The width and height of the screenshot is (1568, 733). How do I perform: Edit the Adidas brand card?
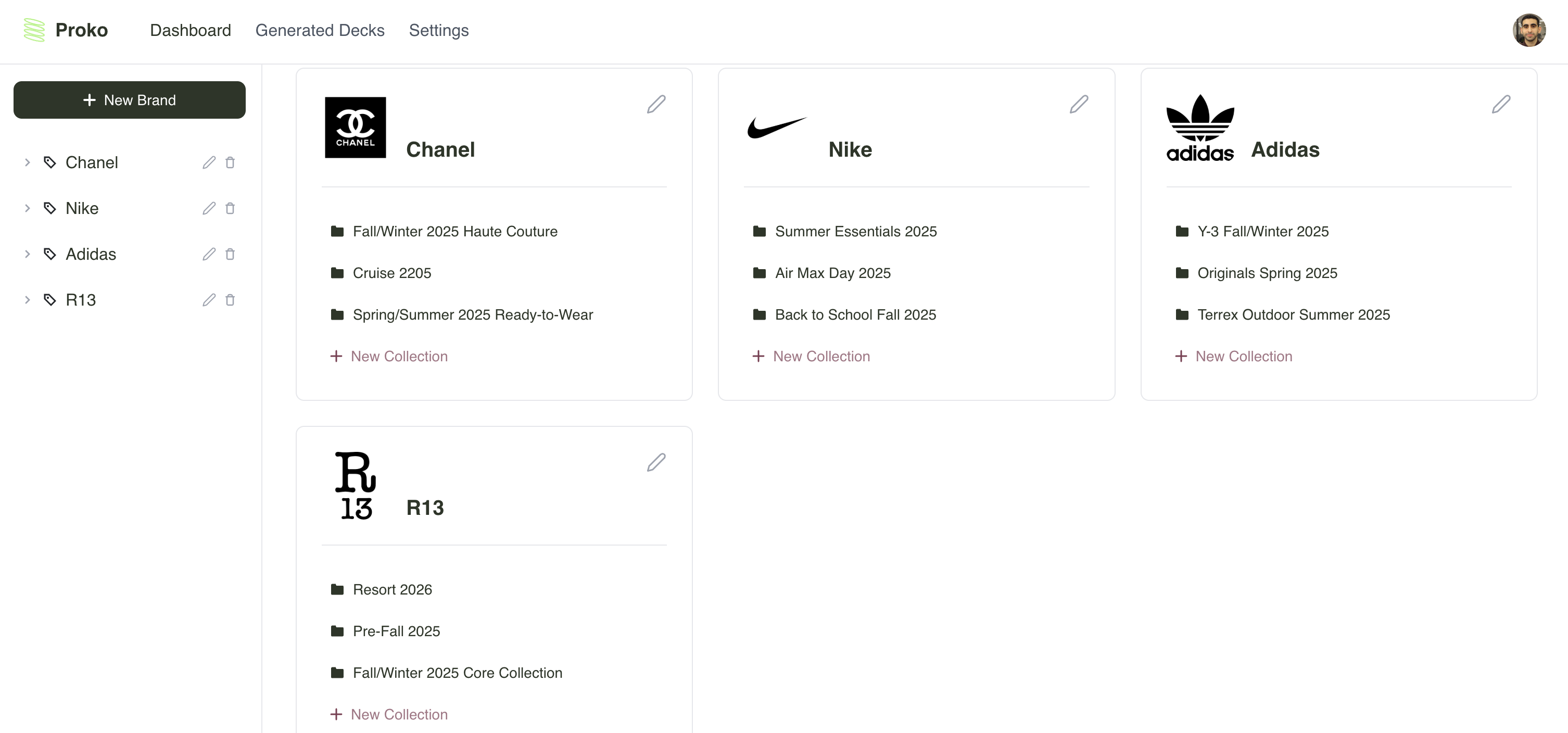coord(1501,104)
